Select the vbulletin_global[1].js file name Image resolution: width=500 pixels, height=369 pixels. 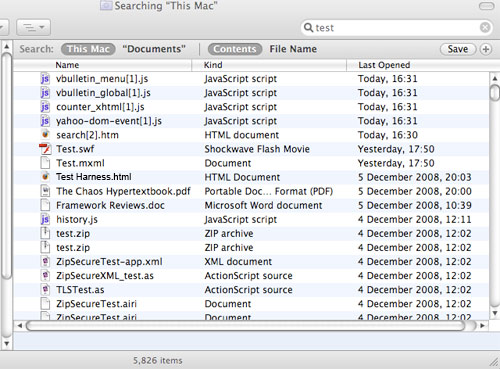pos(103,93)
